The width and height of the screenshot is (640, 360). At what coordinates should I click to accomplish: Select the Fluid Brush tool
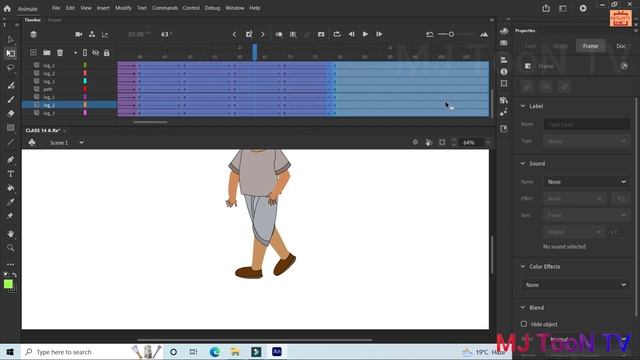(11, 85)
